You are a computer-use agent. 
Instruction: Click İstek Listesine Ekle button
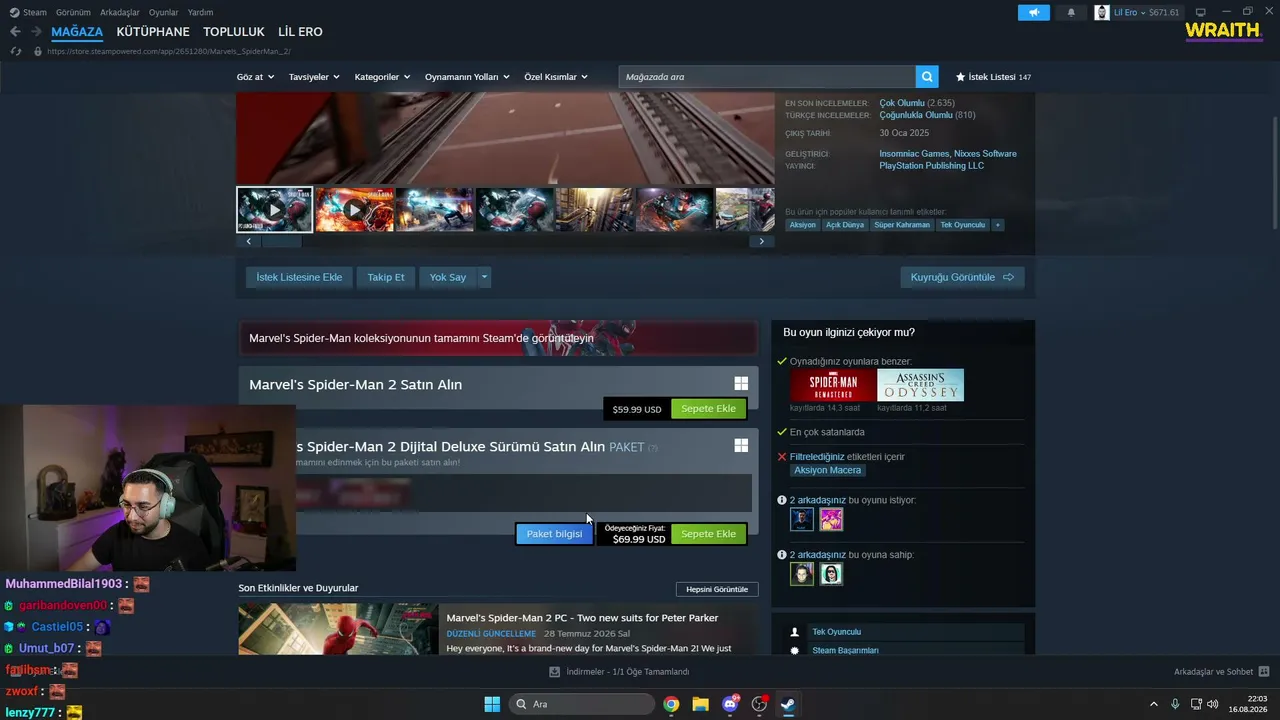click(x=299, y=277)
